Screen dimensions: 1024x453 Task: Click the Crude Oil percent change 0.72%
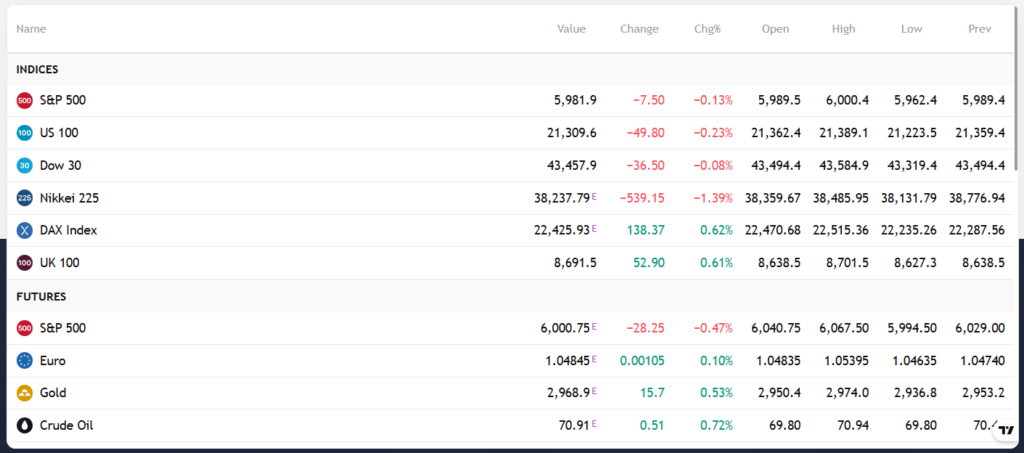coord(716,426)
